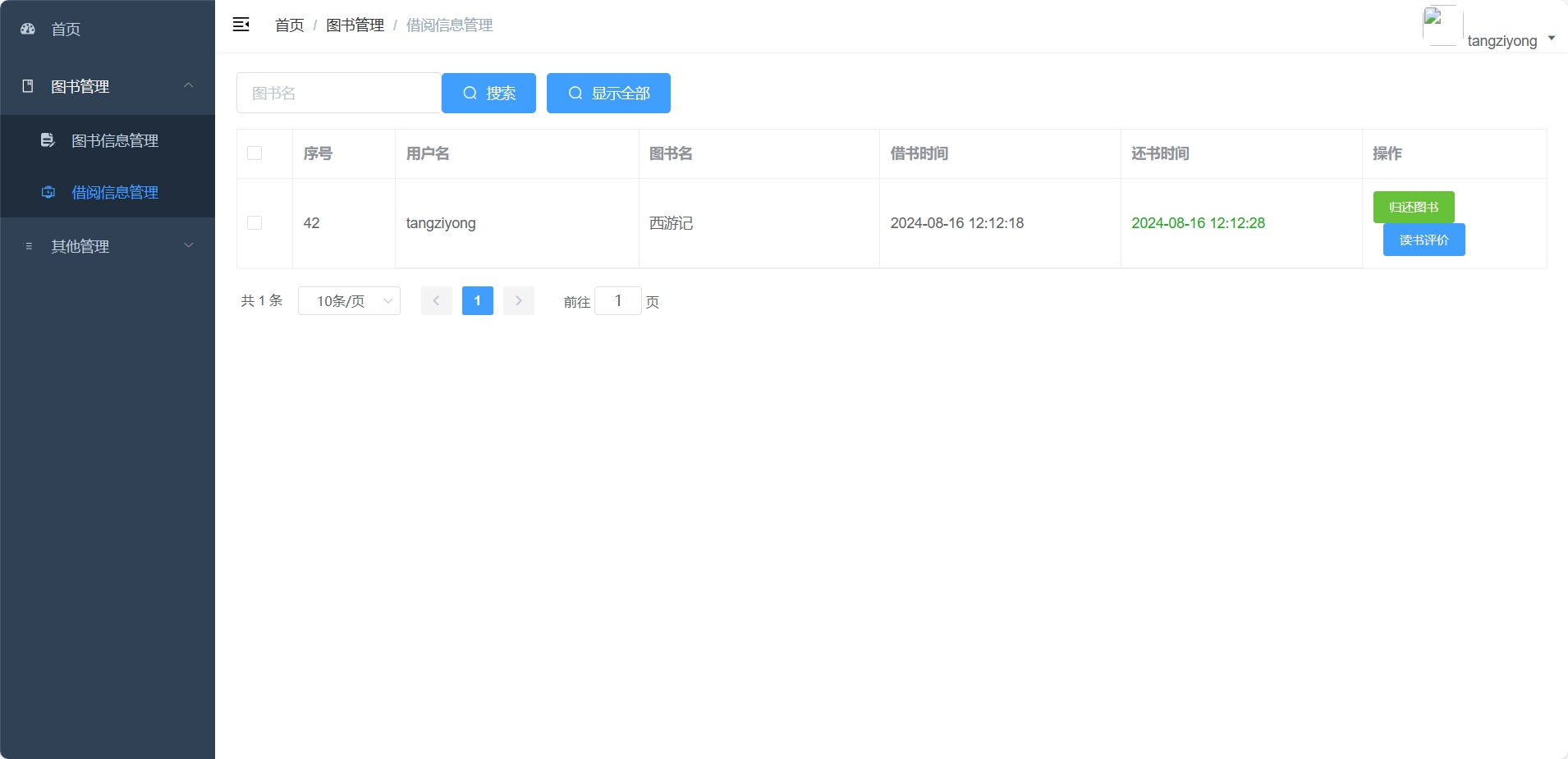Focus the 图书名 search input
1568x759 pixels.
339,93
